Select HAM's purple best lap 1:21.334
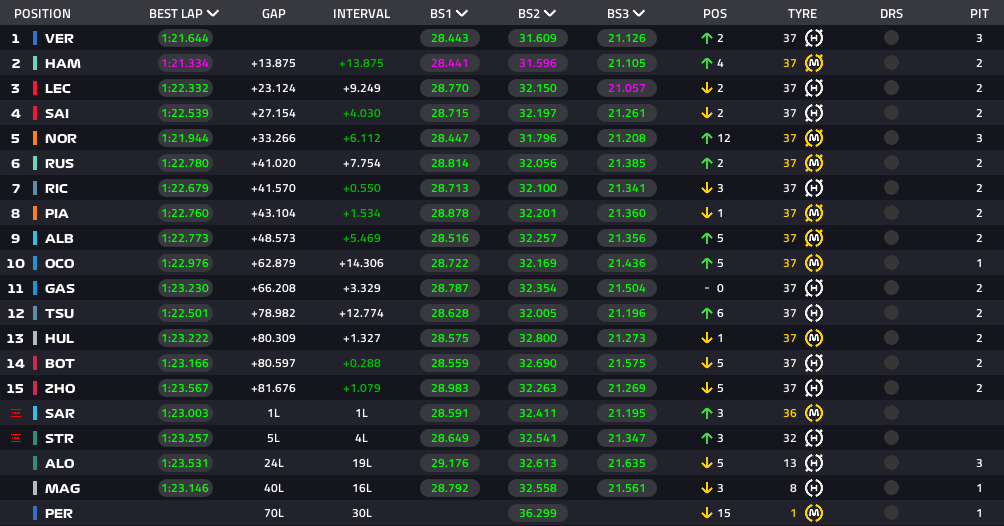 coord(185,63)
